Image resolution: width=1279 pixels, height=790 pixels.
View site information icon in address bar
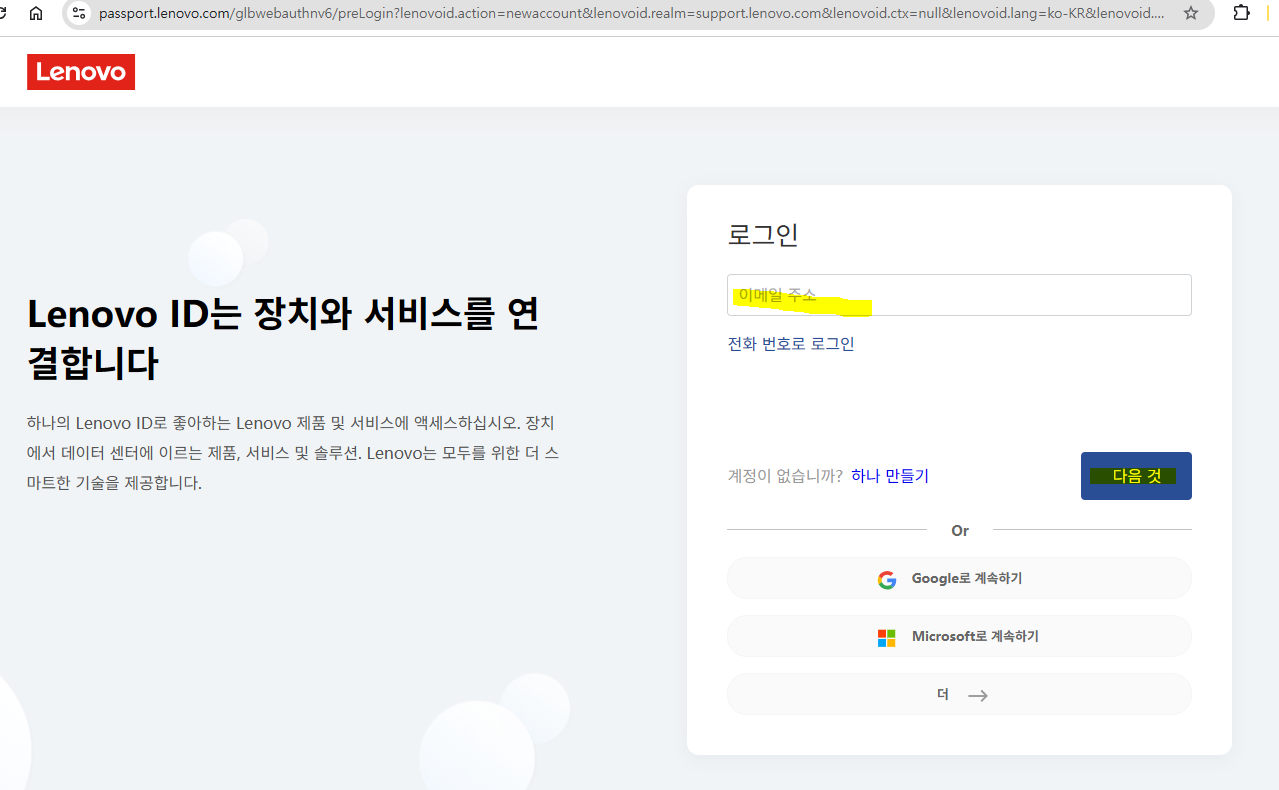point(79,13)
